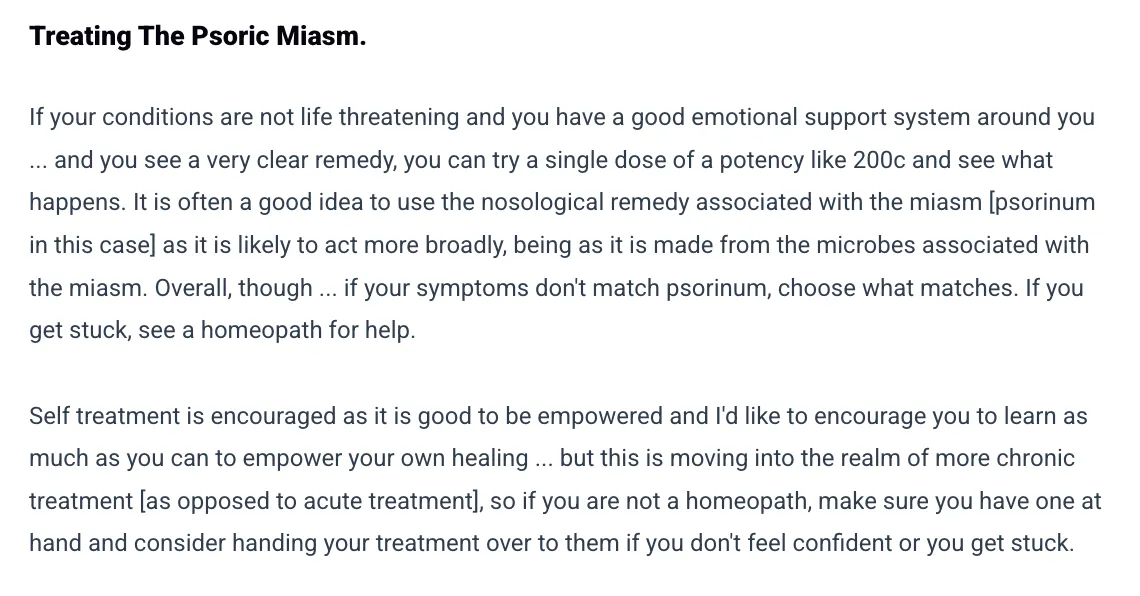The image size is (1140, 596).
Task: Click the phrase 'life threatening' in first paragraph
Action: (380, 117)
